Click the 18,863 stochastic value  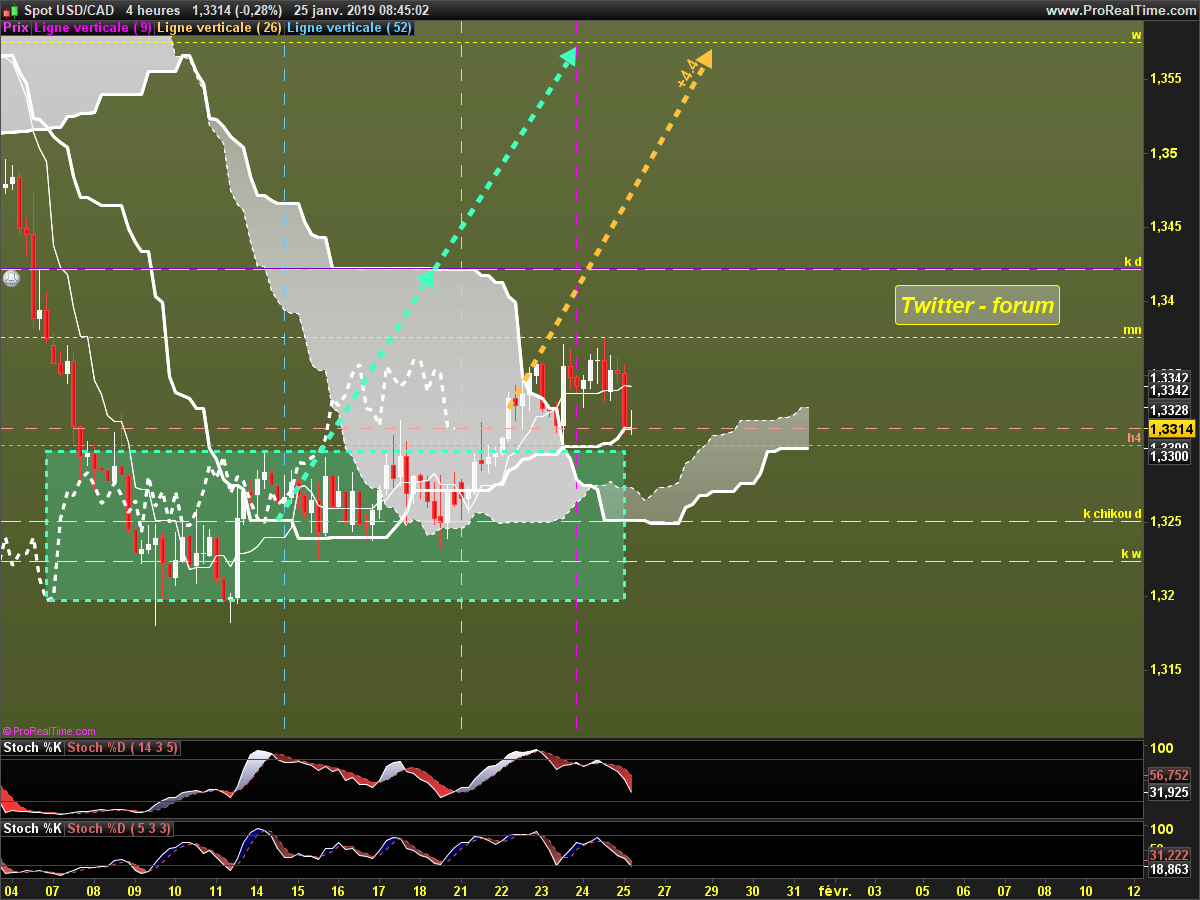pyautogui.click(x=1169, y=871)
